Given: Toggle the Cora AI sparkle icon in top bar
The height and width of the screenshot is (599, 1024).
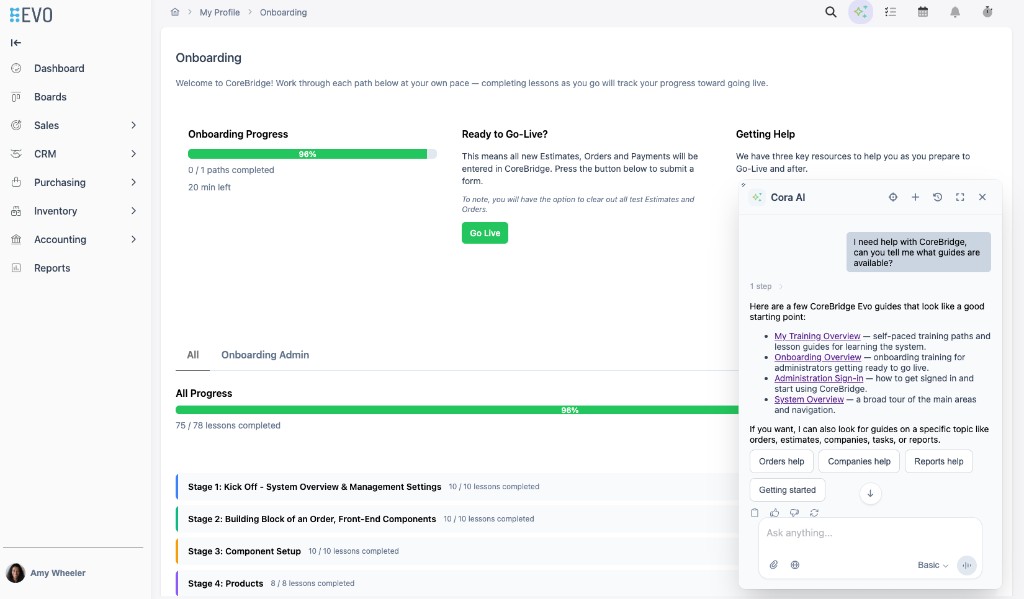Looking at the screenshot, I should (x=860, y=12).
